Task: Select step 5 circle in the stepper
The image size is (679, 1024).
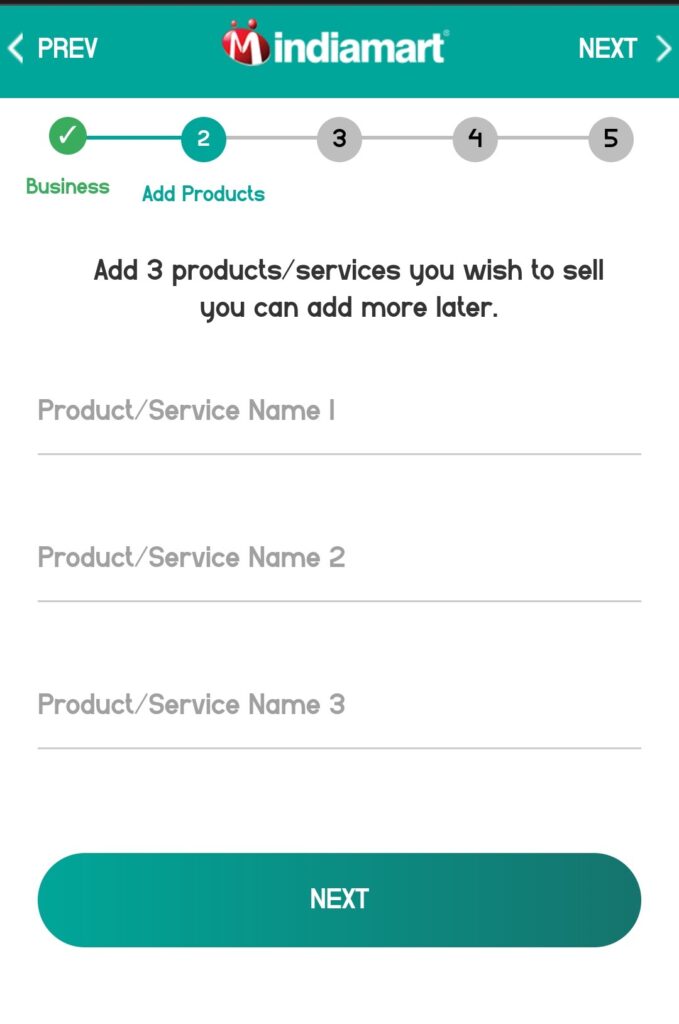Action: pos(611,139)
